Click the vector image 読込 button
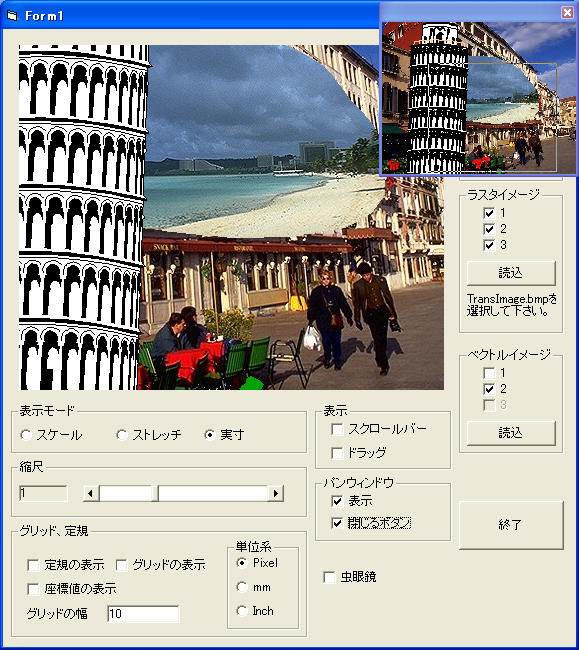Viewport: 579px width, 650px height. click(x=511, y=433)
